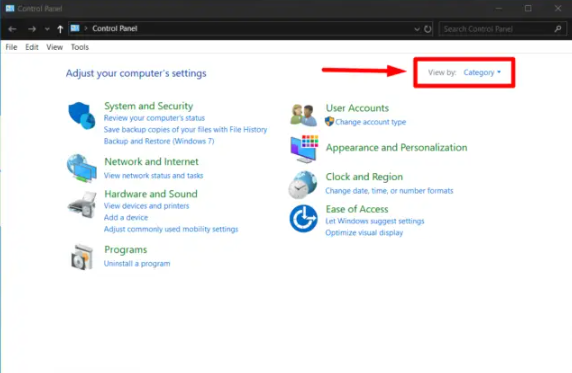Click Optimize visual display
The image size is (572, 373).
click(x=364, y=233)
